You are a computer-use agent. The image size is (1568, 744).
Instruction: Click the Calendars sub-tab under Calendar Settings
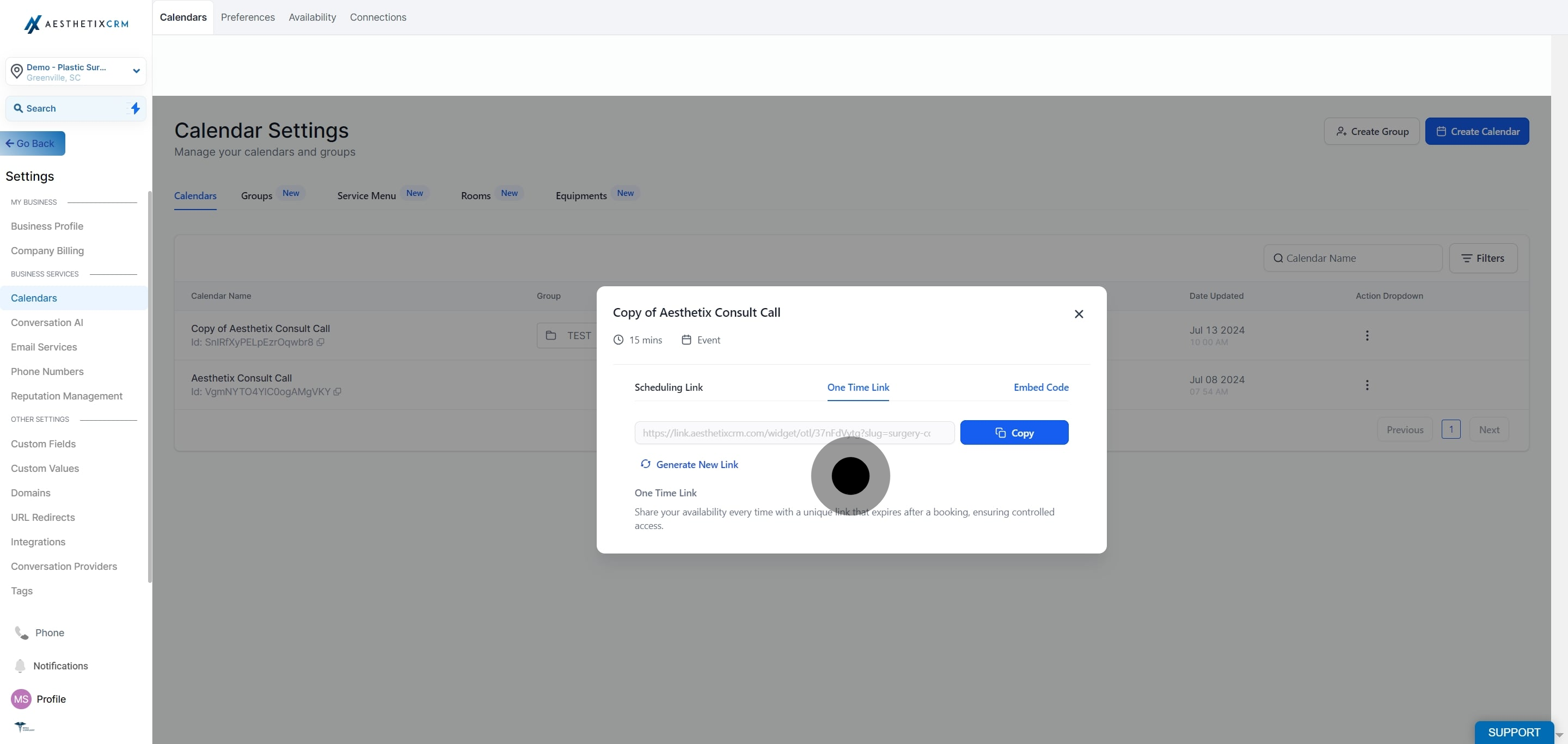click(195, 196)
